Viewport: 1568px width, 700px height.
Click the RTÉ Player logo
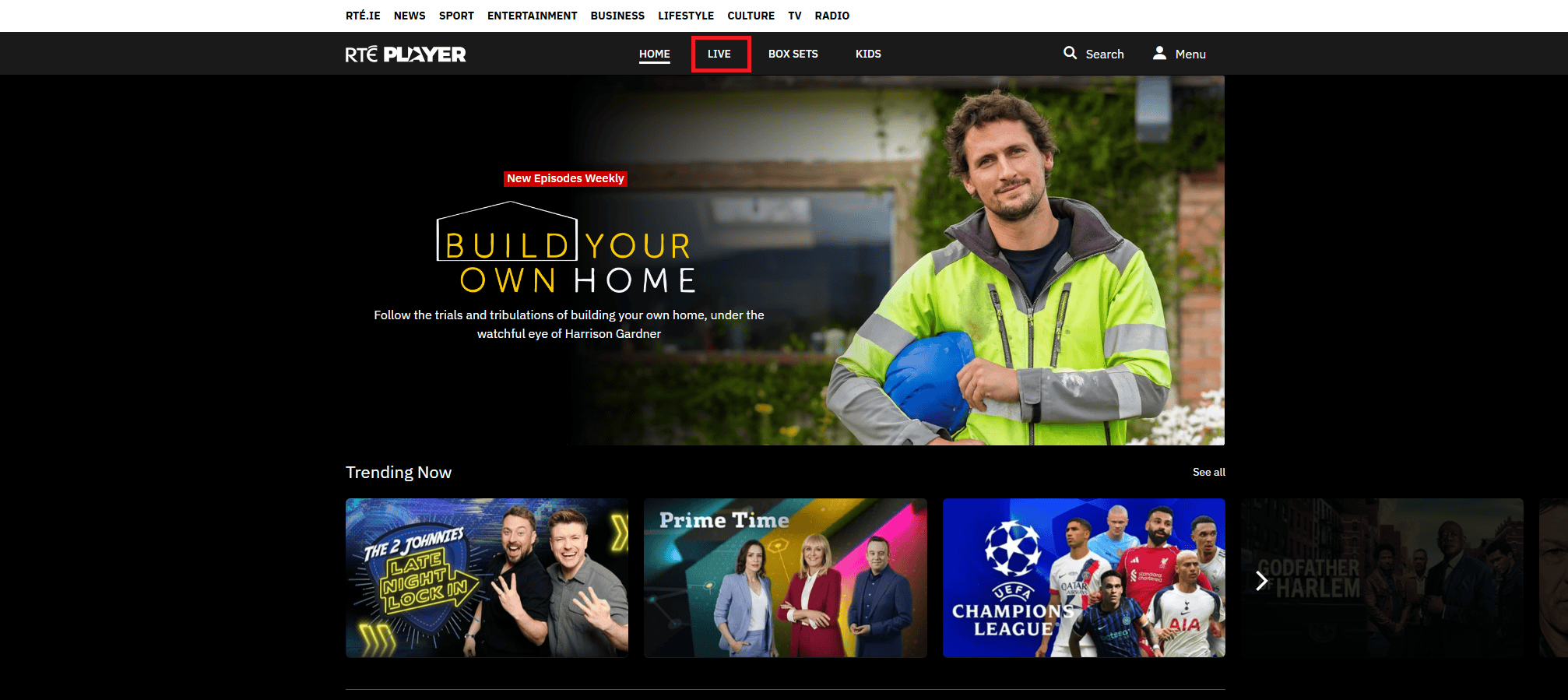406,54
